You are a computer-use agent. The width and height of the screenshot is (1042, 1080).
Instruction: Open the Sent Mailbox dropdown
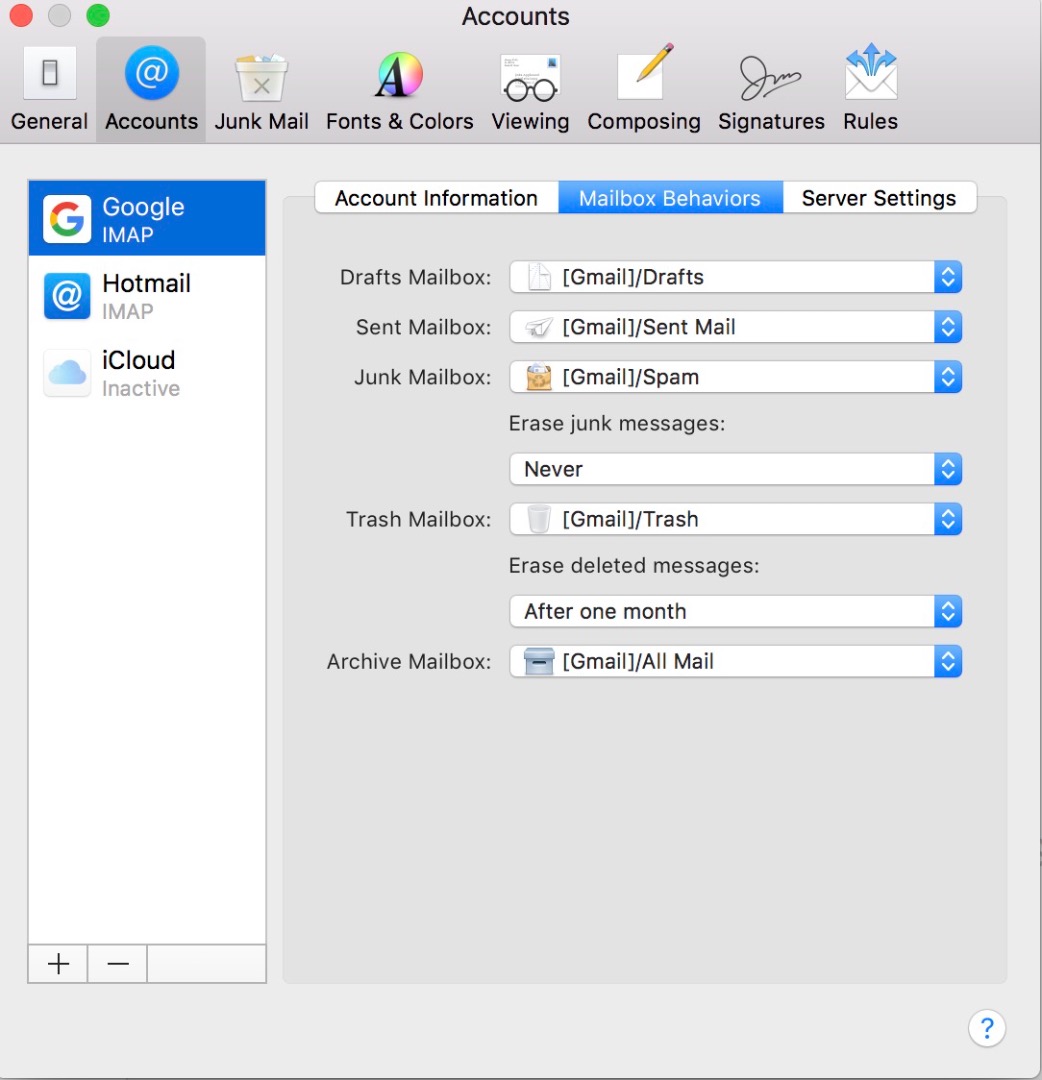[736, 326]
